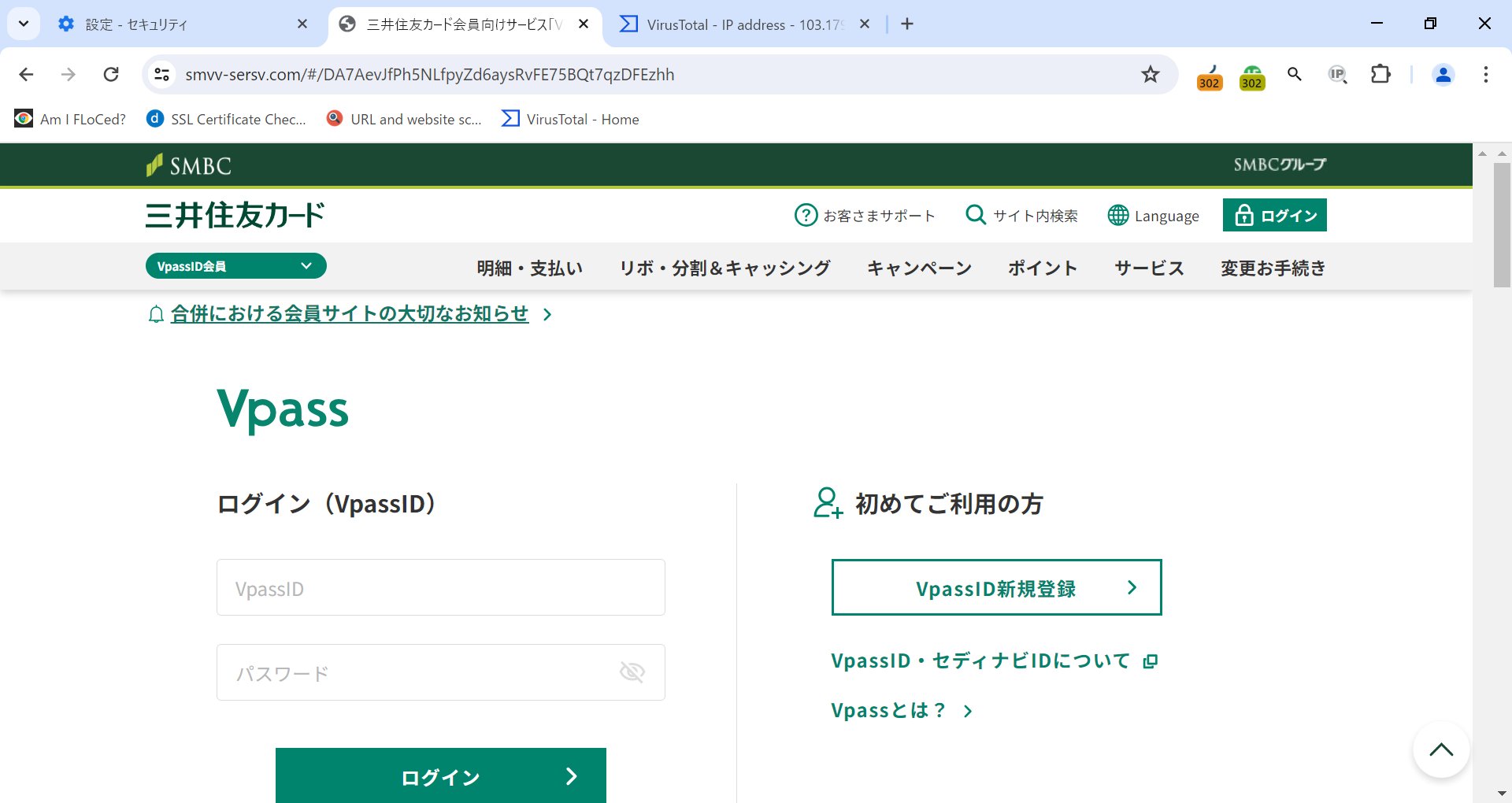Open the サービス menu

pyautogui.click(x=1149, y=268)
